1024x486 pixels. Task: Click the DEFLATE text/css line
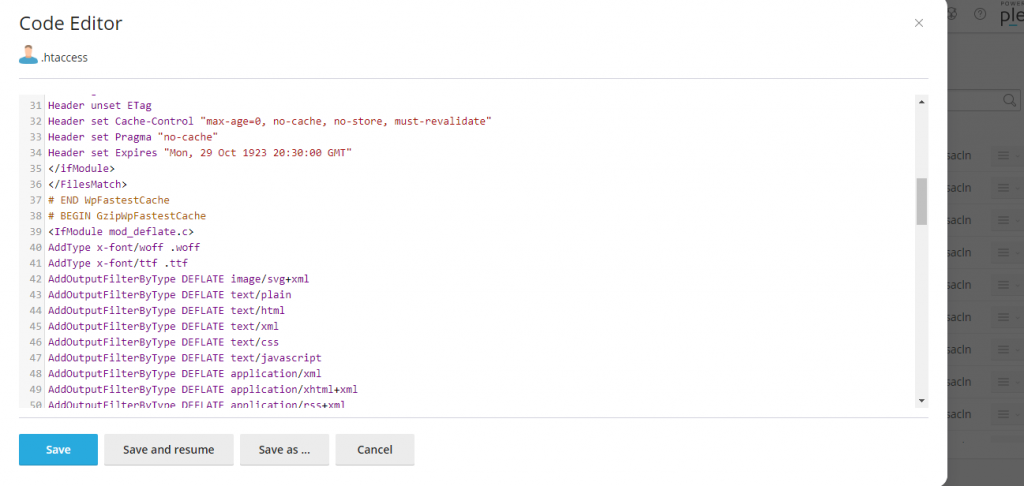point(163,342)
